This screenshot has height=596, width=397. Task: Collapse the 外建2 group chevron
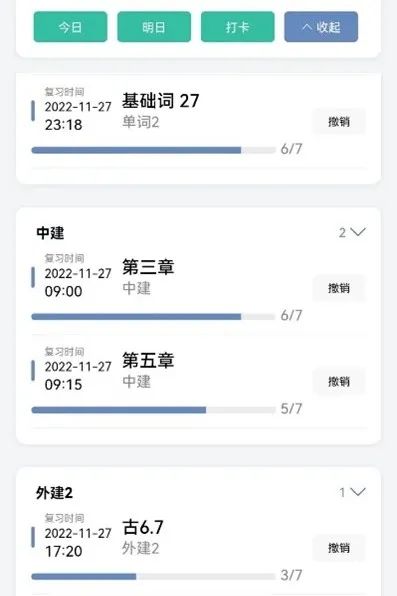(x=357, y=492)
